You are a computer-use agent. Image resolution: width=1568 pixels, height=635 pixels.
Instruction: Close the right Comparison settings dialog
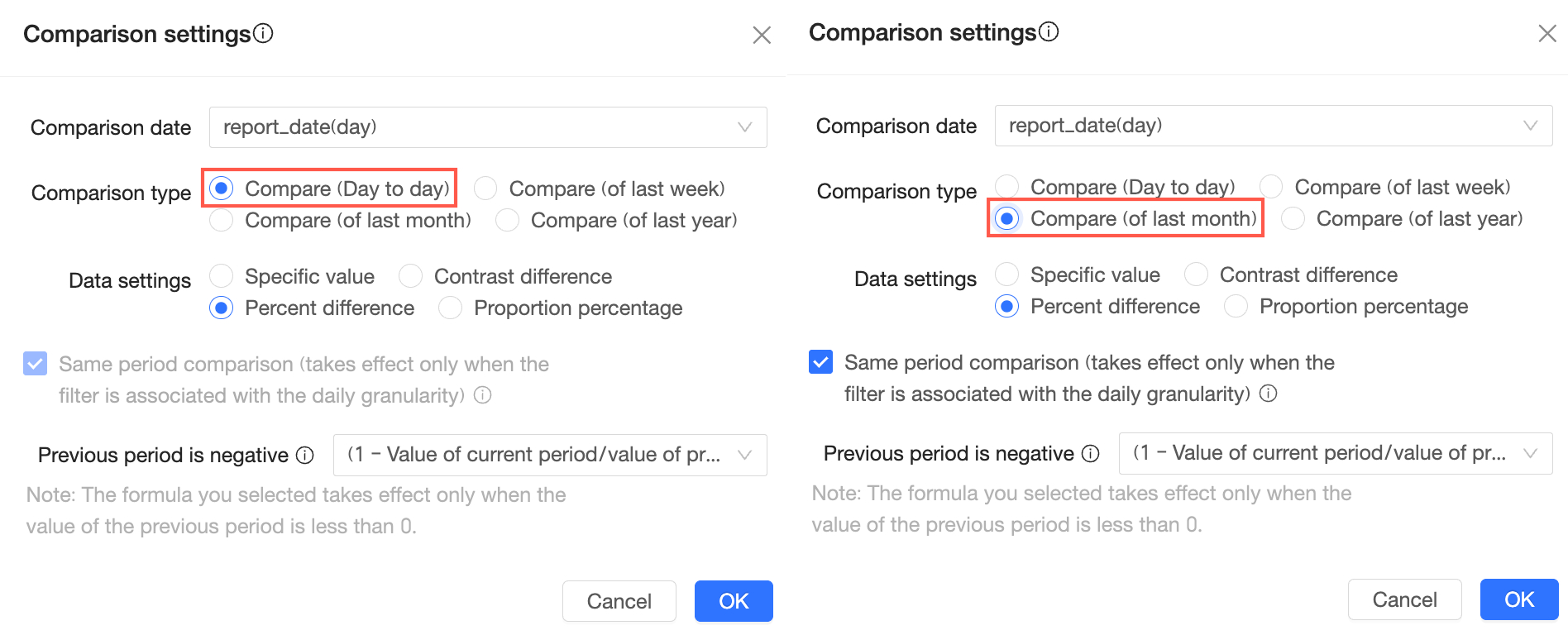click(x=1547, y=33)
